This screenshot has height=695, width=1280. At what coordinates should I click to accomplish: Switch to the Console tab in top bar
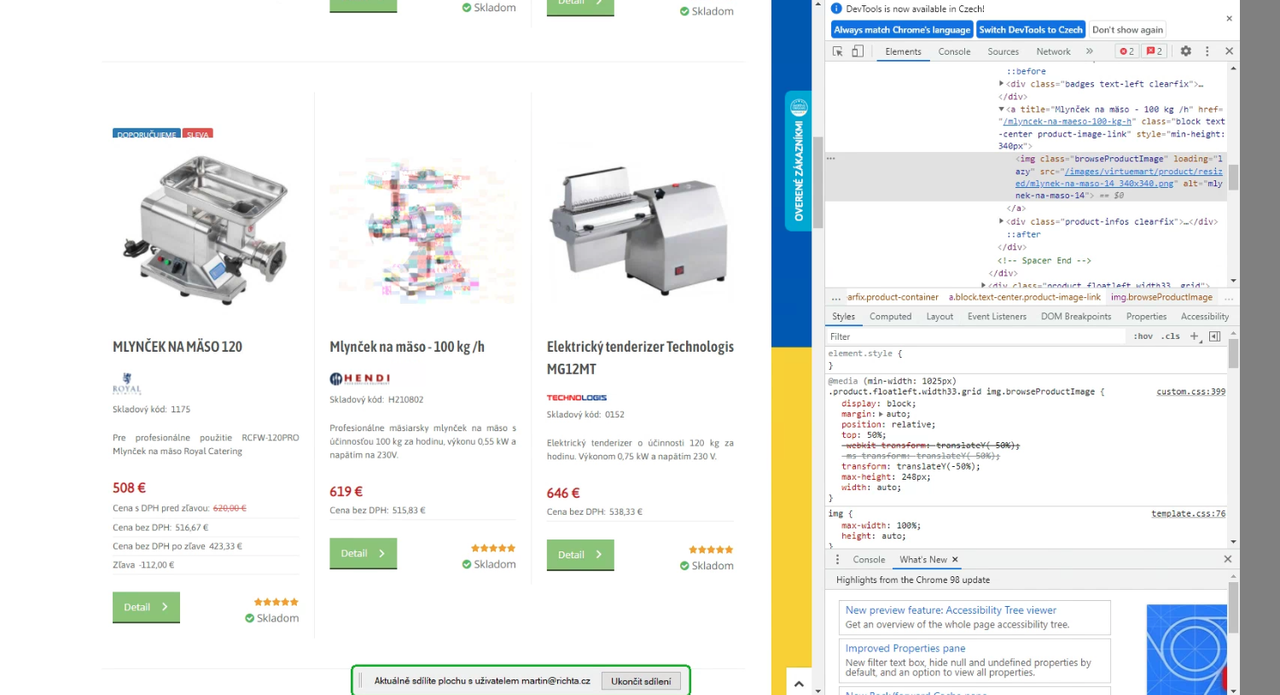pyautogui.click(x=954, y=51)
